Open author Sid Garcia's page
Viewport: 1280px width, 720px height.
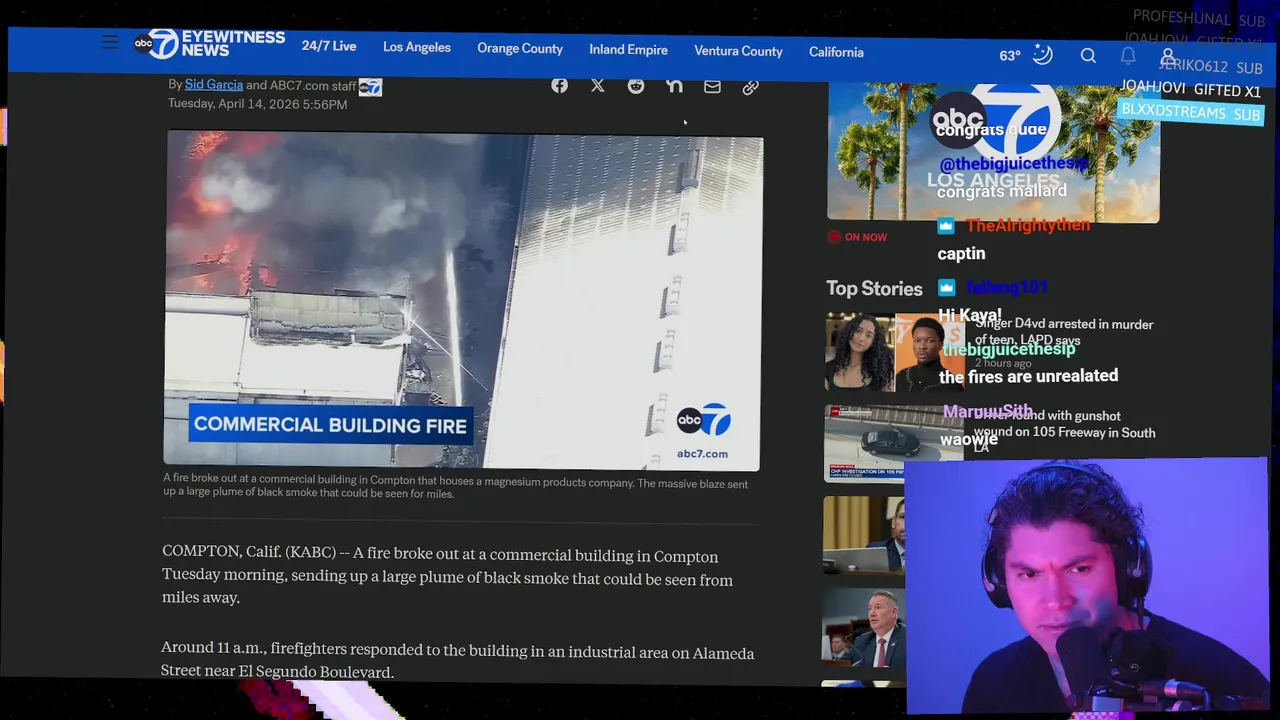[x=214, y=85]
